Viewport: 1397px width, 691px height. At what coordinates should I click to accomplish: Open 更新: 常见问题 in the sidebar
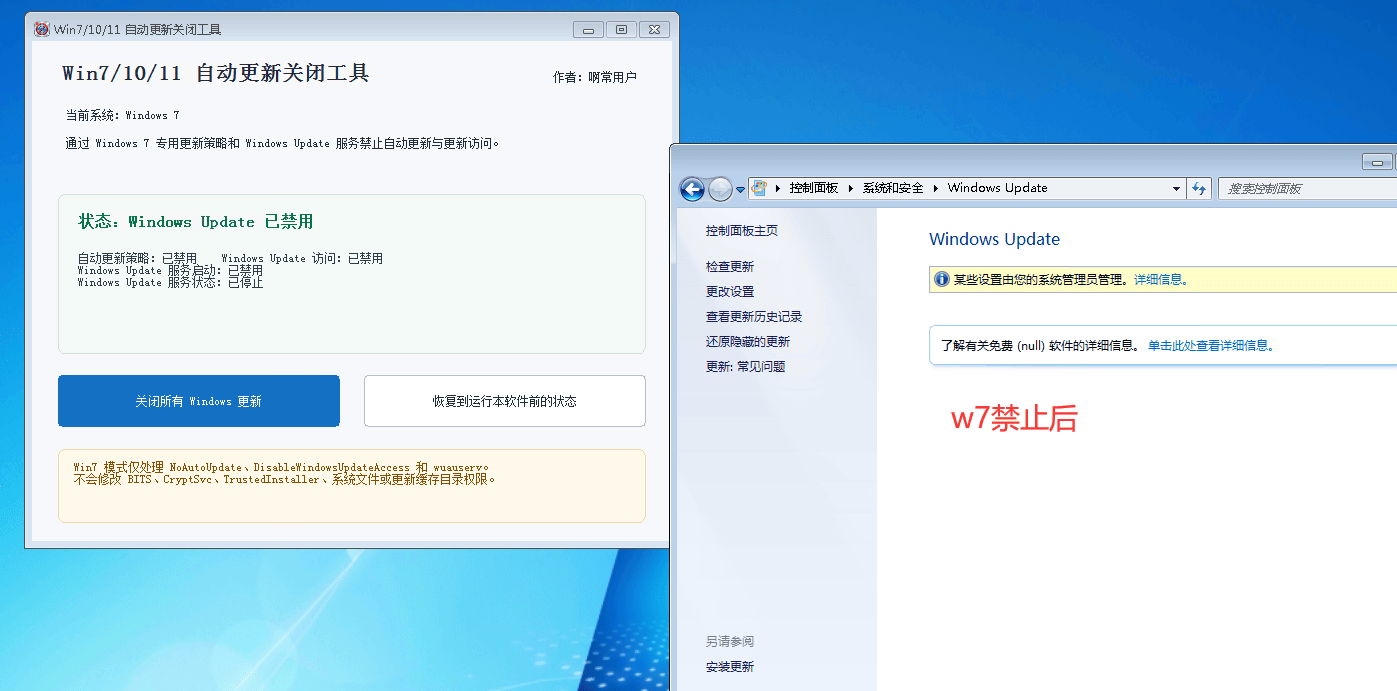pyautogui.click(x=746, y=367)
